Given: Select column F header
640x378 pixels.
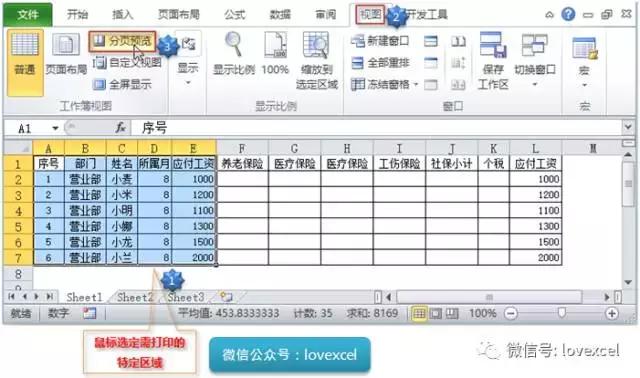Looking at the screenshot, I should [242, 148].
